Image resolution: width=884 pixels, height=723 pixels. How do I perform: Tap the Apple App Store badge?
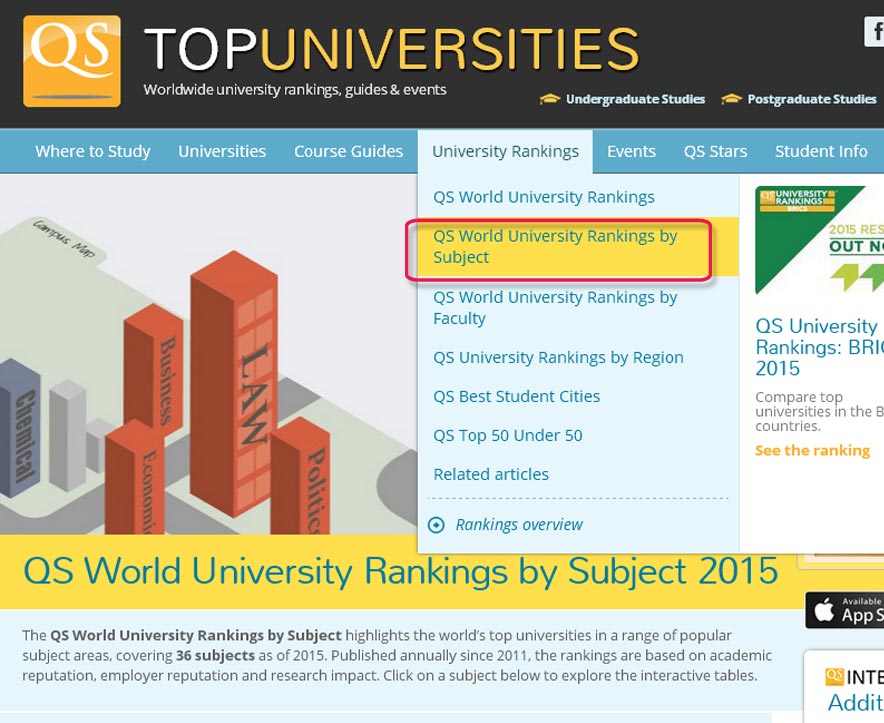(x=845, y=610)
